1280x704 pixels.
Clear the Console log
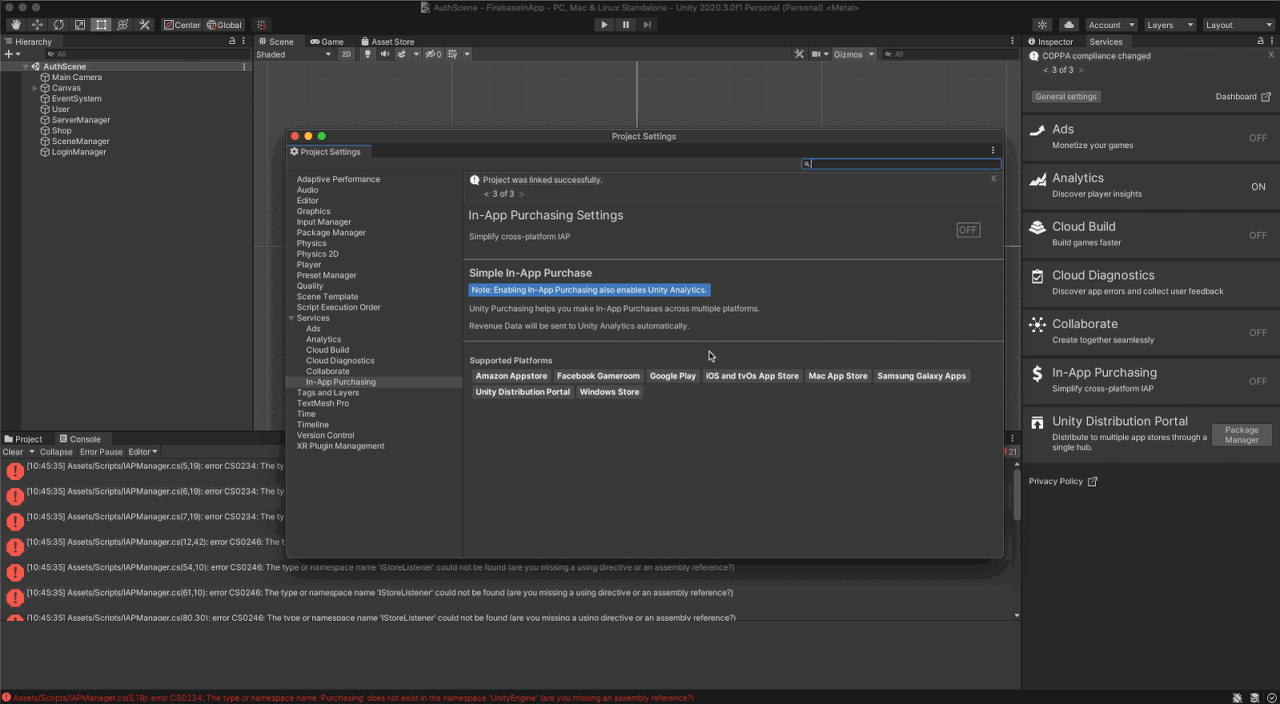(12, 452)
